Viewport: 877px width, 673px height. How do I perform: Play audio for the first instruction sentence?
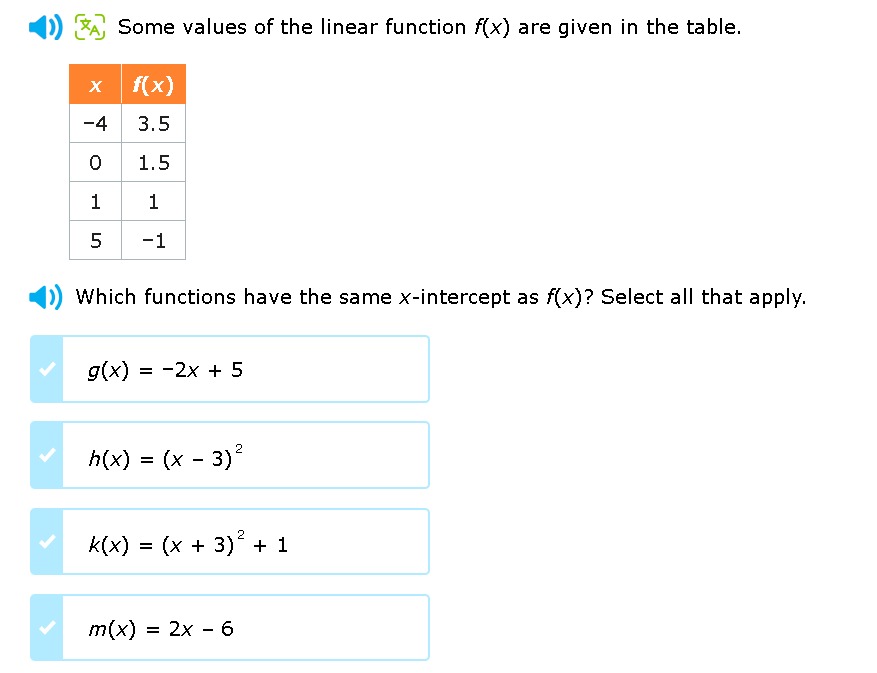(45, 27)
